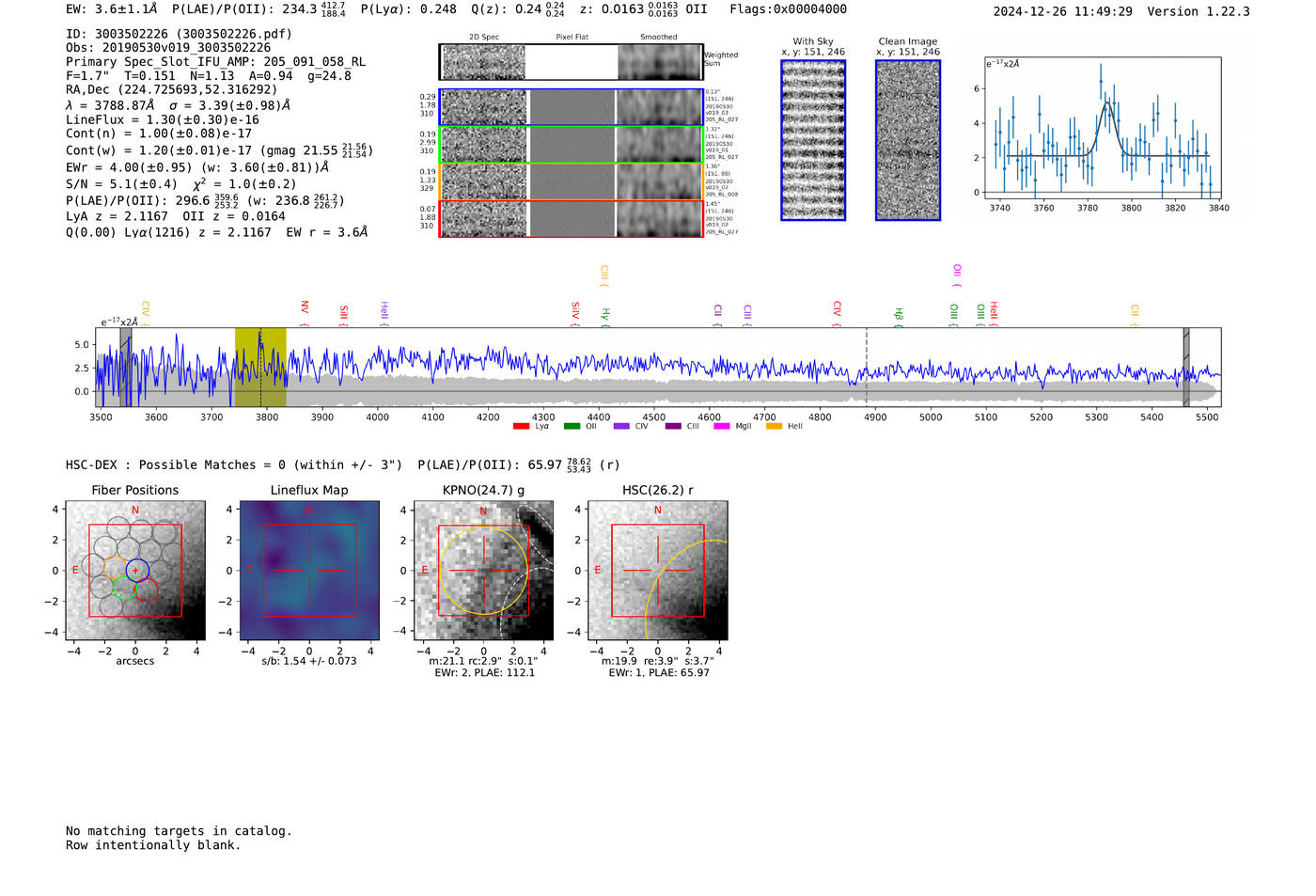Open the Fiber Positions image panel
Screen dimensions: 1316x896
pos(135,571)
